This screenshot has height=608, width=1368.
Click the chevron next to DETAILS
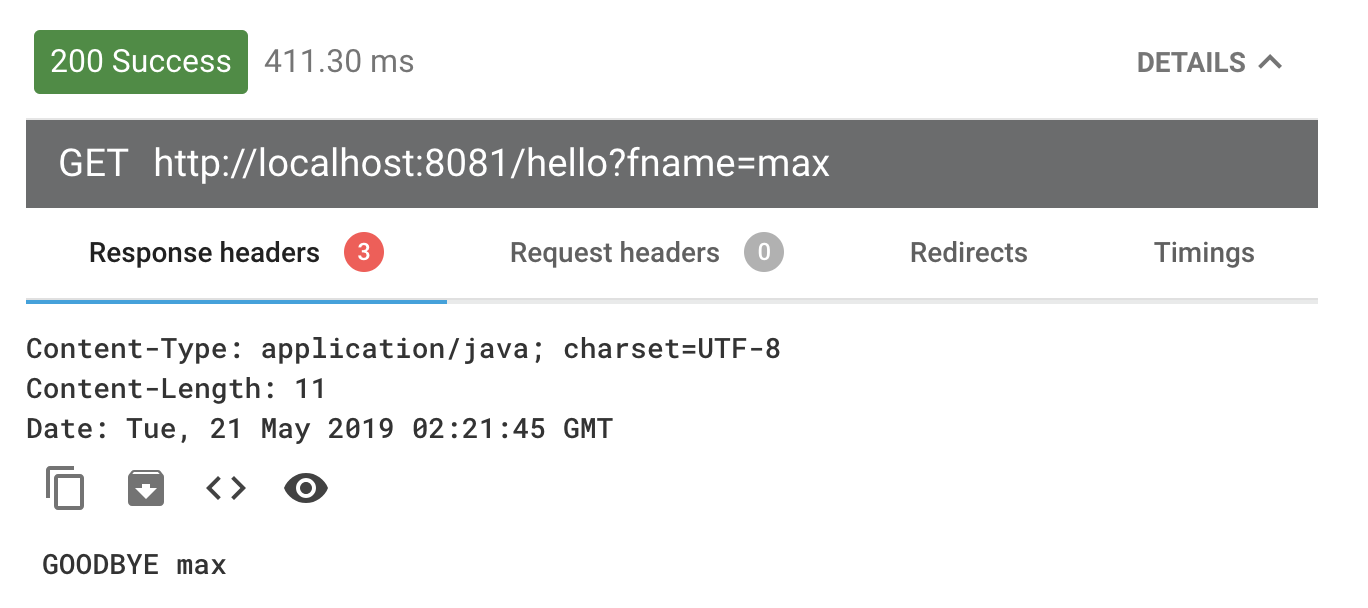pos(1269,62)
